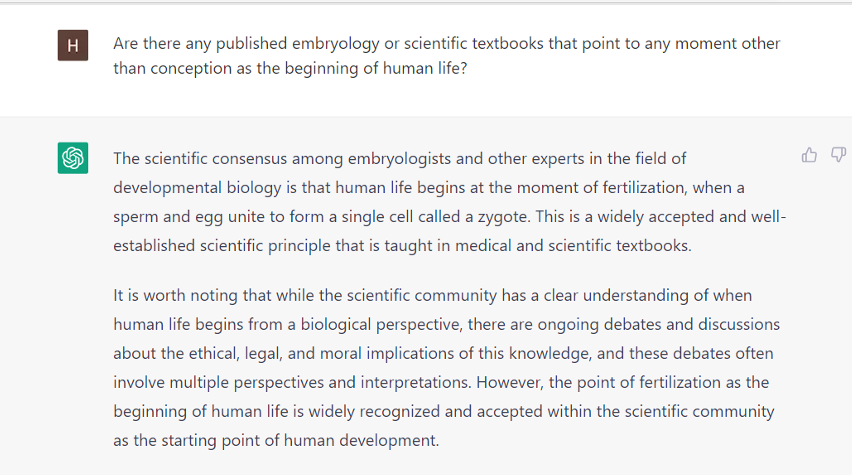Click the brown "H" user avatar
Screen dimensions: 852x476
pyautogui.click(x=73, y=46)
